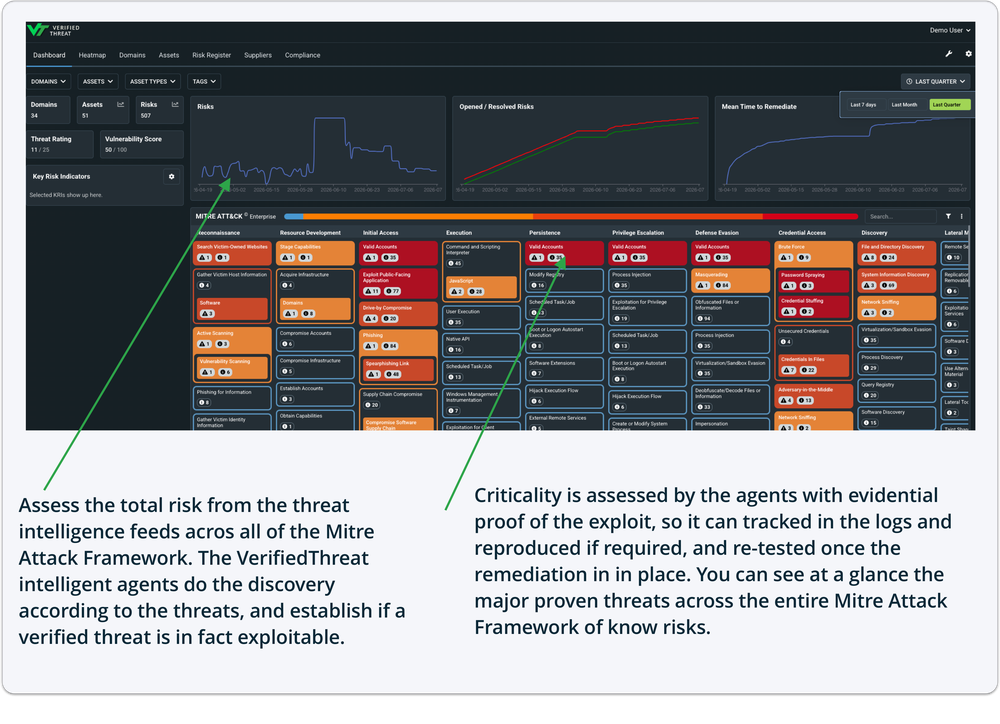Switch to the Heatmap tab

[92, 55]
